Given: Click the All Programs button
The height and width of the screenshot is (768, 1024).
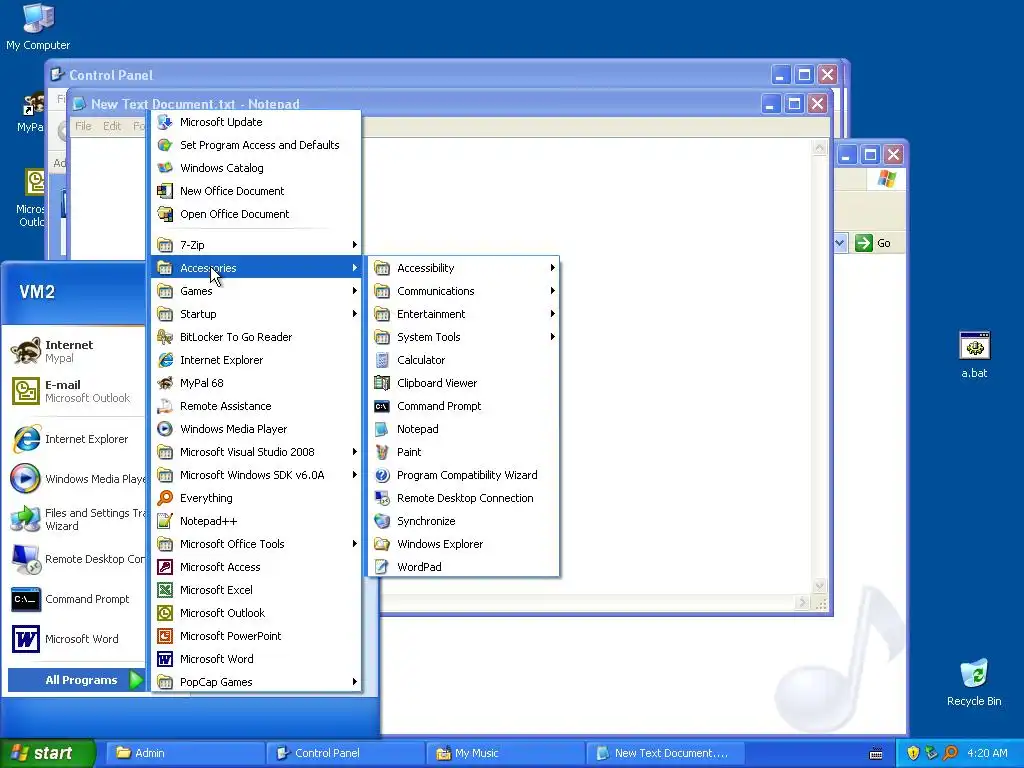Looking at the screenshot, I should point(76,680).
